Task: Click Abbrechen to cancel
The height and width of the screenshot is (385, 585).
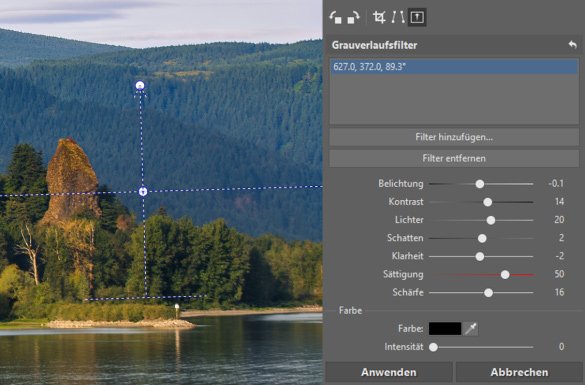Action: click(519, 372)
